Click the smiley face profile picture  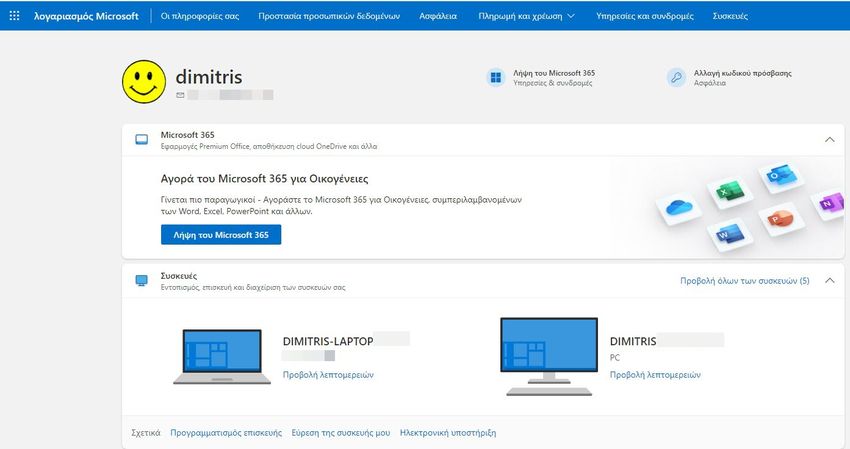(144, 82)
